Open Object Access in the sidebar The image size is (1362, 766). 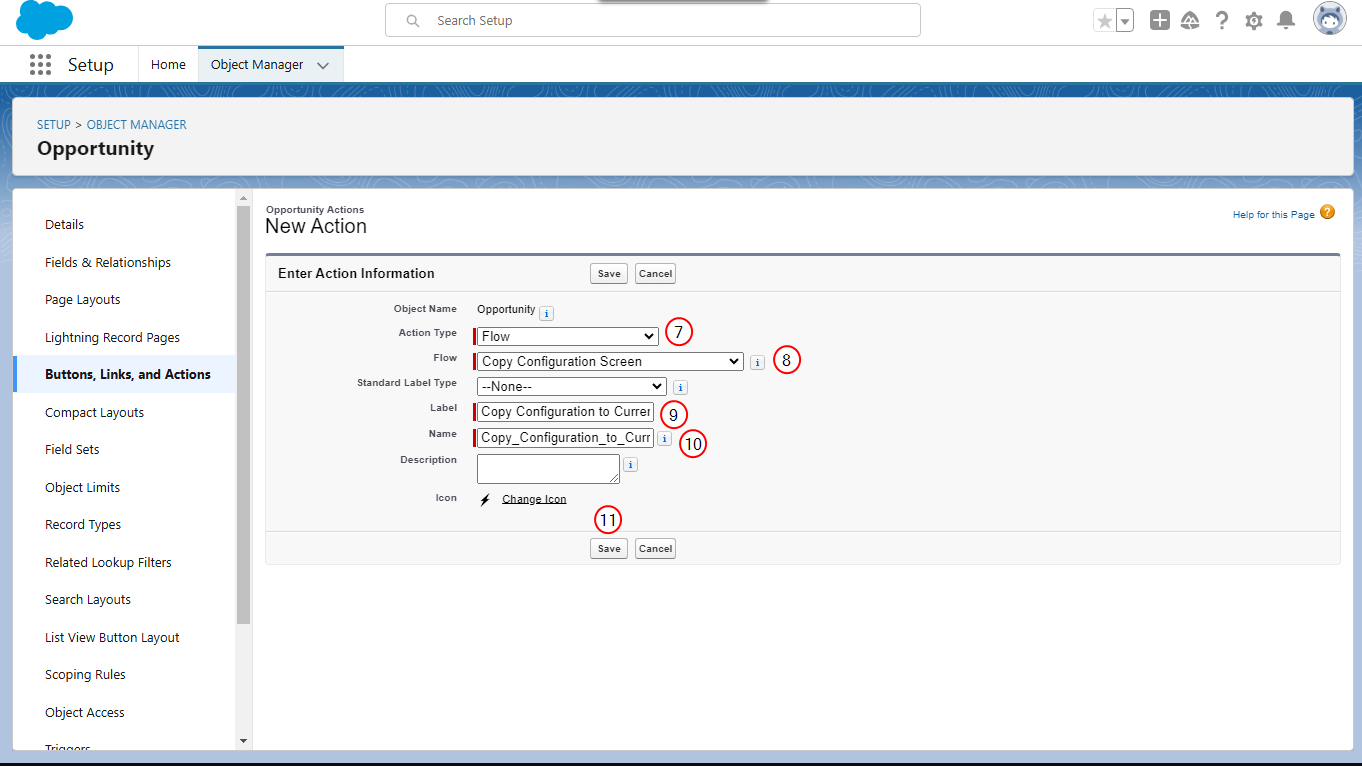click(85, 712)
